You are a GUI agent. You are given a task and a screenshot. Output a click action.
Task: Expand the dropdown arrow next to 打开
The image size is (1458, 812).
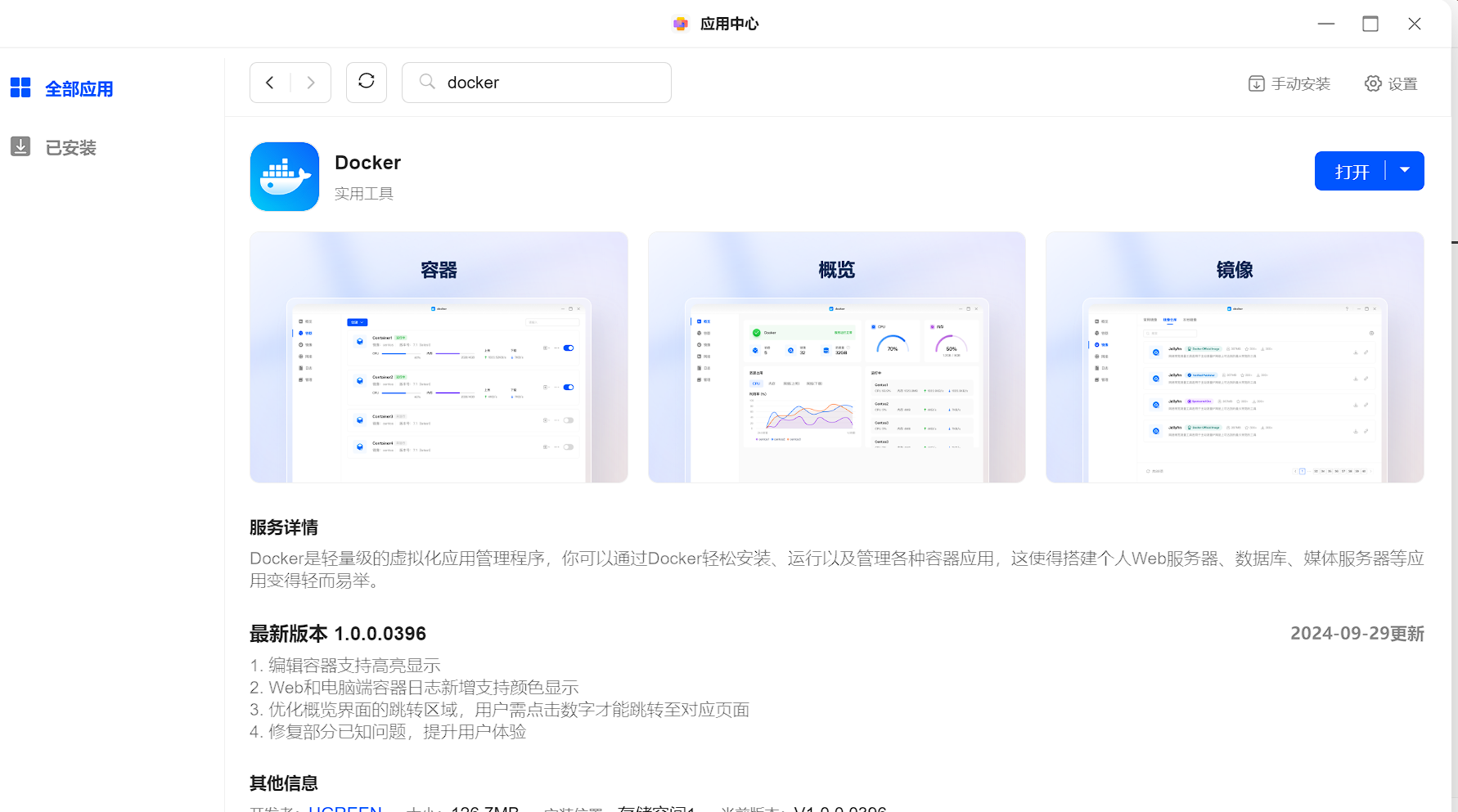click(1405, 171)
